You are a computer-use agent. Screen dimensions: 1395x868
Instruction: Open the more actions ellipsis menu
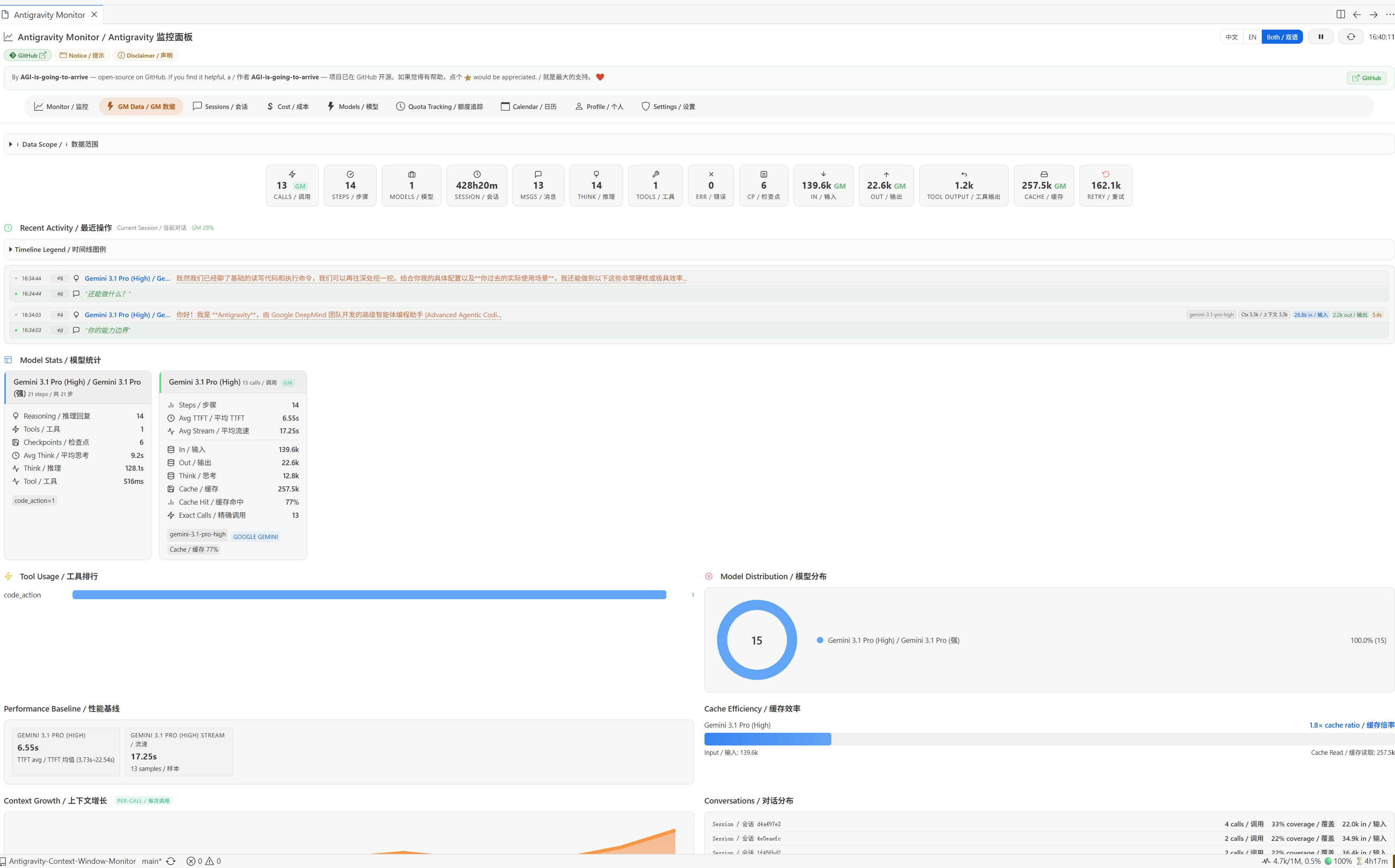click(1389, 14)
